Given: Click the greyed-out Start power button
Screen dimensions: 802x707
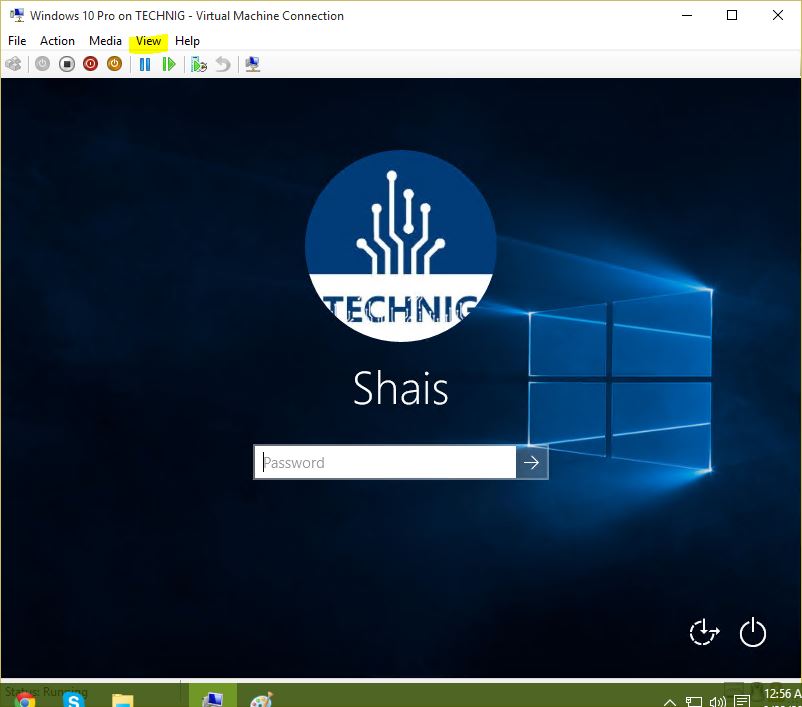Looking at the screenshot, I should click(x=42, y=64).
